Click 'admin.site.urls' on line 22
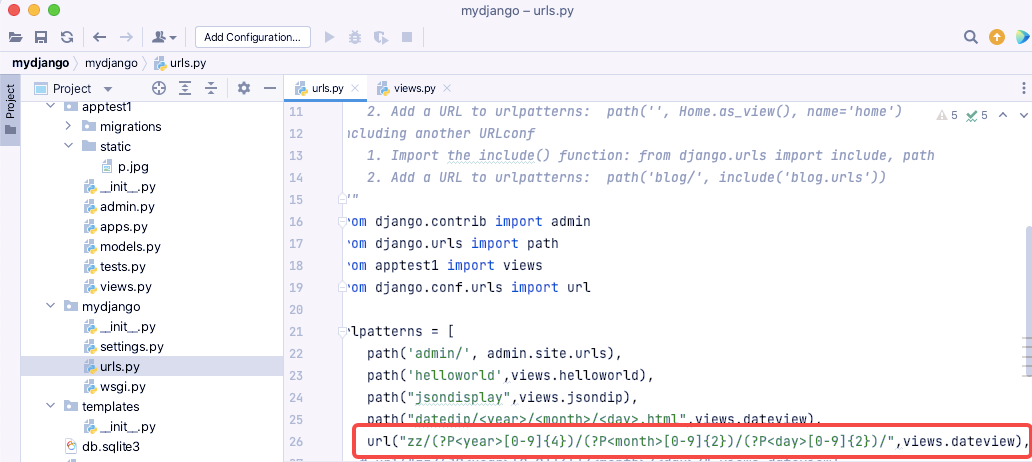 pyautogui.click(x=546, y=353)
